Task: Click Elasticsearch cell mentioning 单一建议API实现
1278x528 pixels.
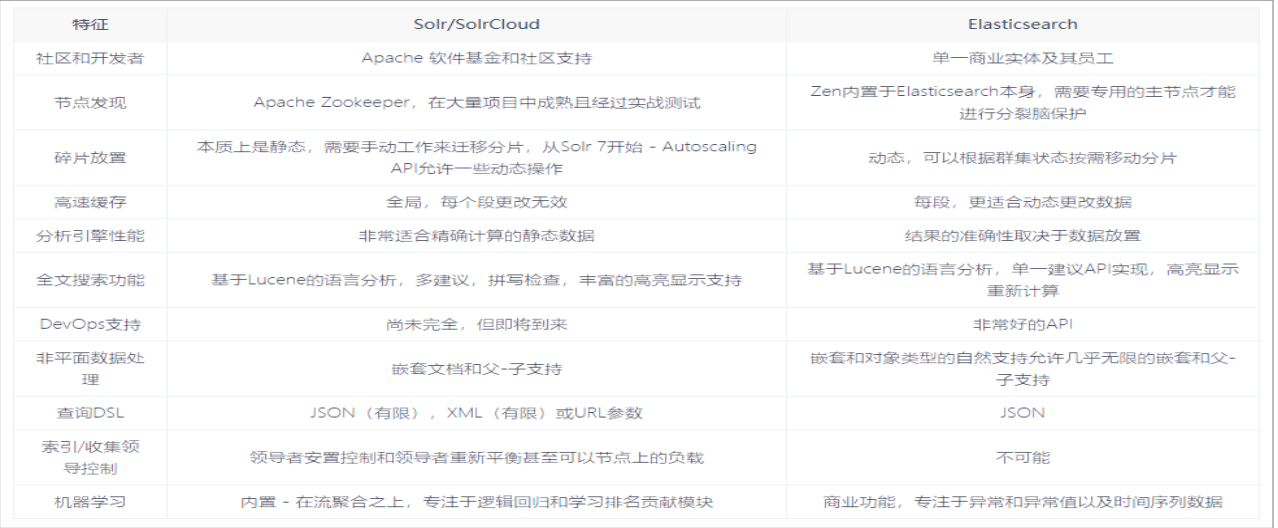Action: [1022, 280]
